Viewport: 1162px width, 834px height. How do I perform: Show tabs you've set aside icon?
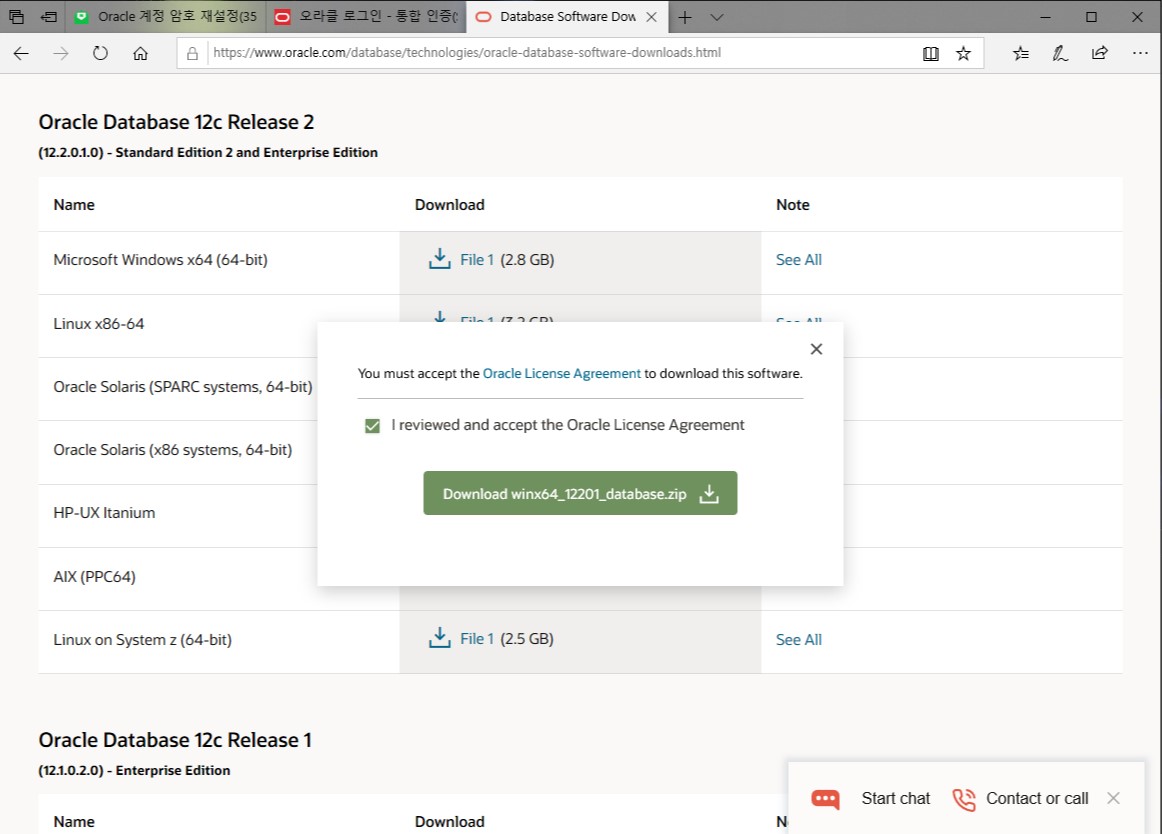pyautogui.click(x=16, y=16)
